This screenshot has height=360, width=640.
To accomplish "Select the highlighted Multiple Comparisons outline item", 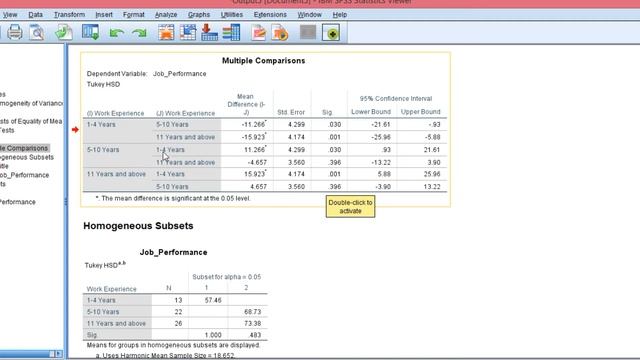I will coord(24,148).
